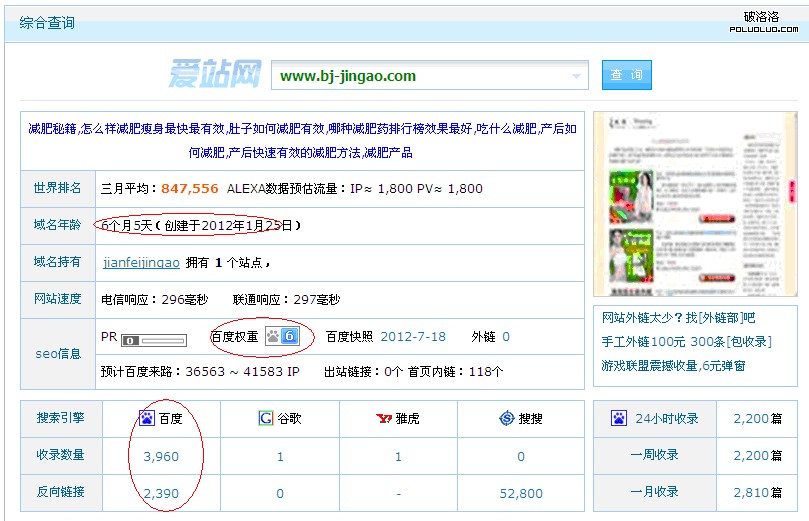Click the Sogou backlinks number 52,800
This screenshot has width=809, height=521.
(520, 493)
